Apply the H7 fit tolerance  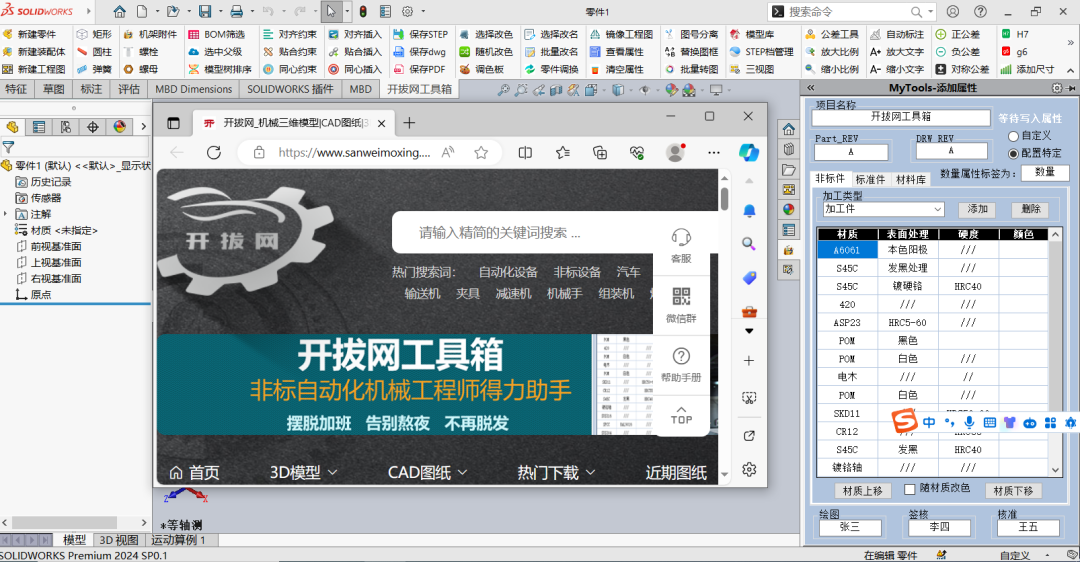click(1015, 34)
